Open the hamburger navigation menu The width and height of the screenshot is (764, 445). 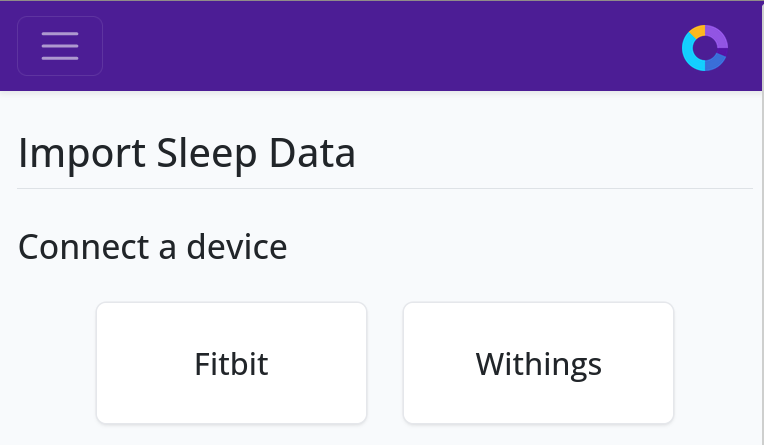pyautogui.click(x=60, y=46)
